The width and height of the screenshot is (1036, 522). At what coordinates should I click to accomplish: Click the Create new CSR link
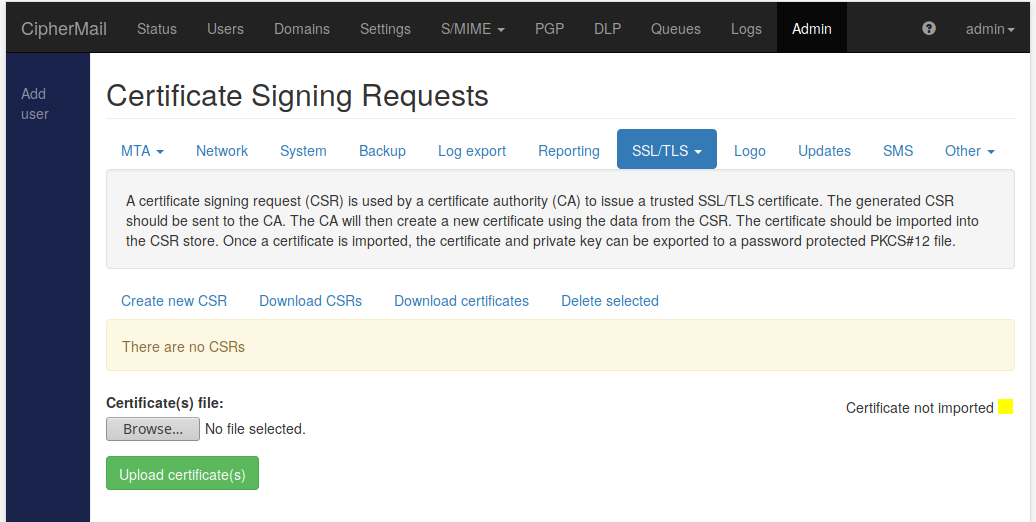[x=174, y=301]
